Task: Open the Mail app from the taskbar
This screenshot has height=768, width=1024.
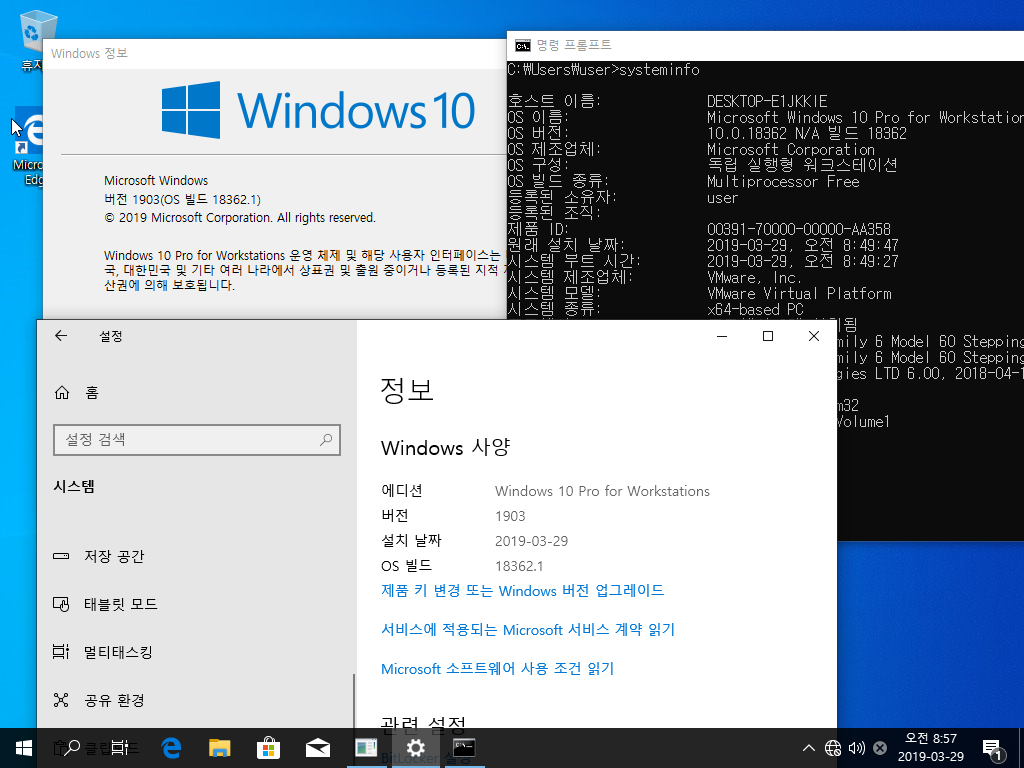Action: click(x=317, y=748)
